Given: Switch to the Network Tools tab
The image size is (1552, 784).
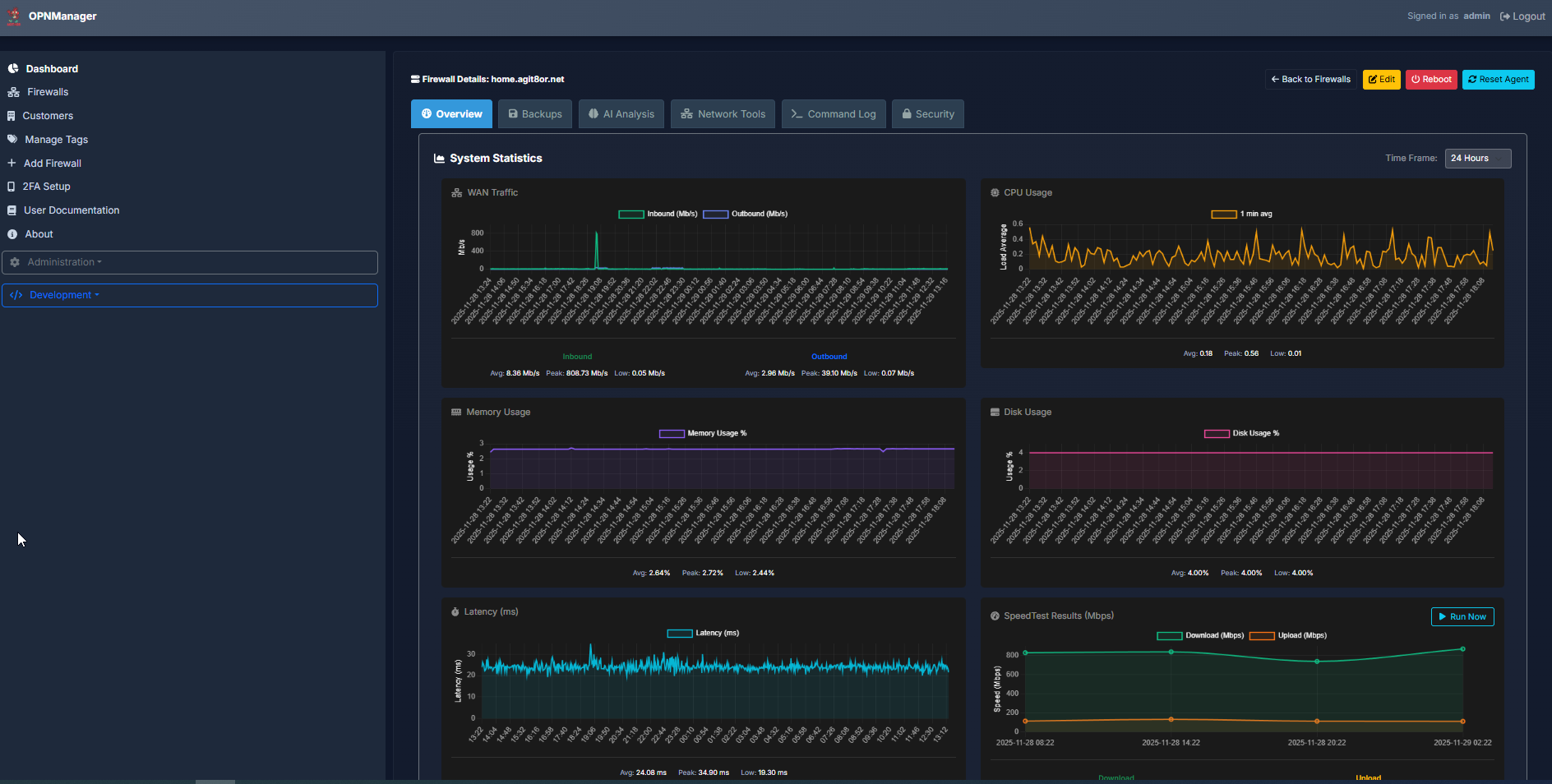Looking at the screenshot, I should click(x=723, y=114).
